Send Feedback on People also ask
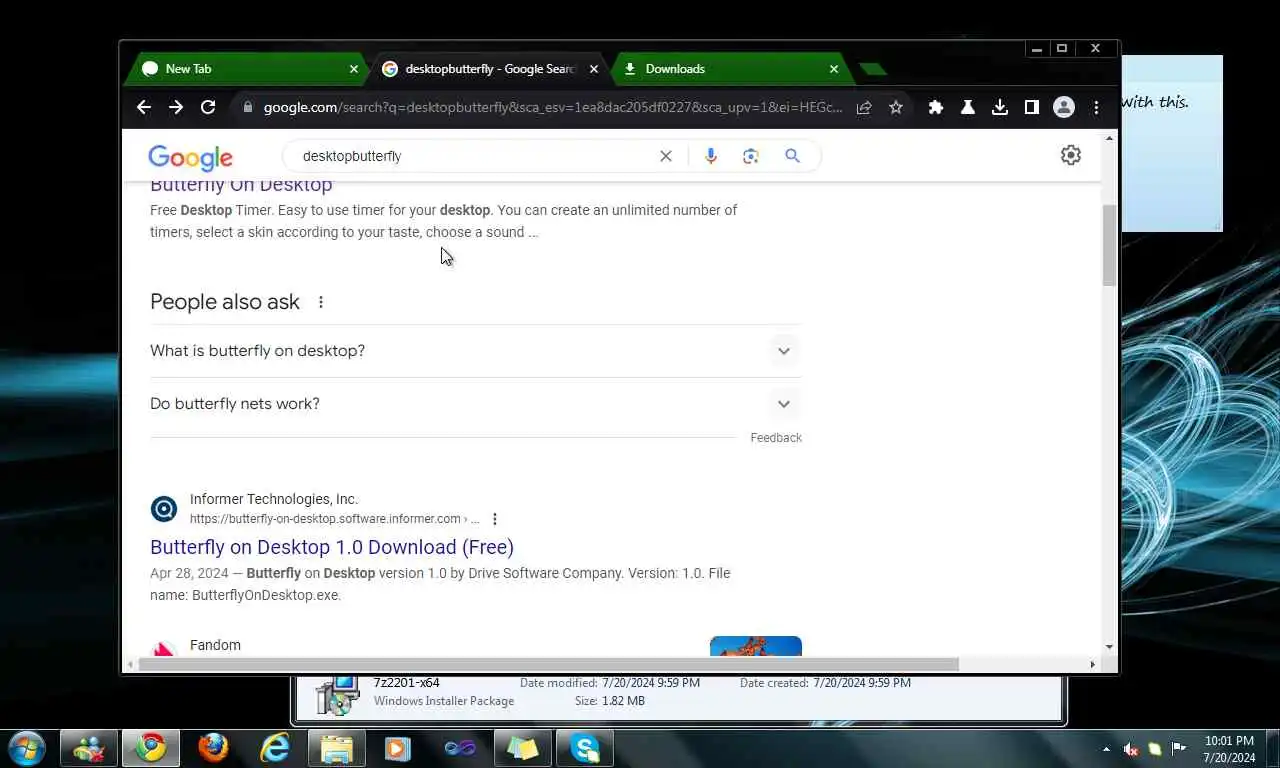 776,438
